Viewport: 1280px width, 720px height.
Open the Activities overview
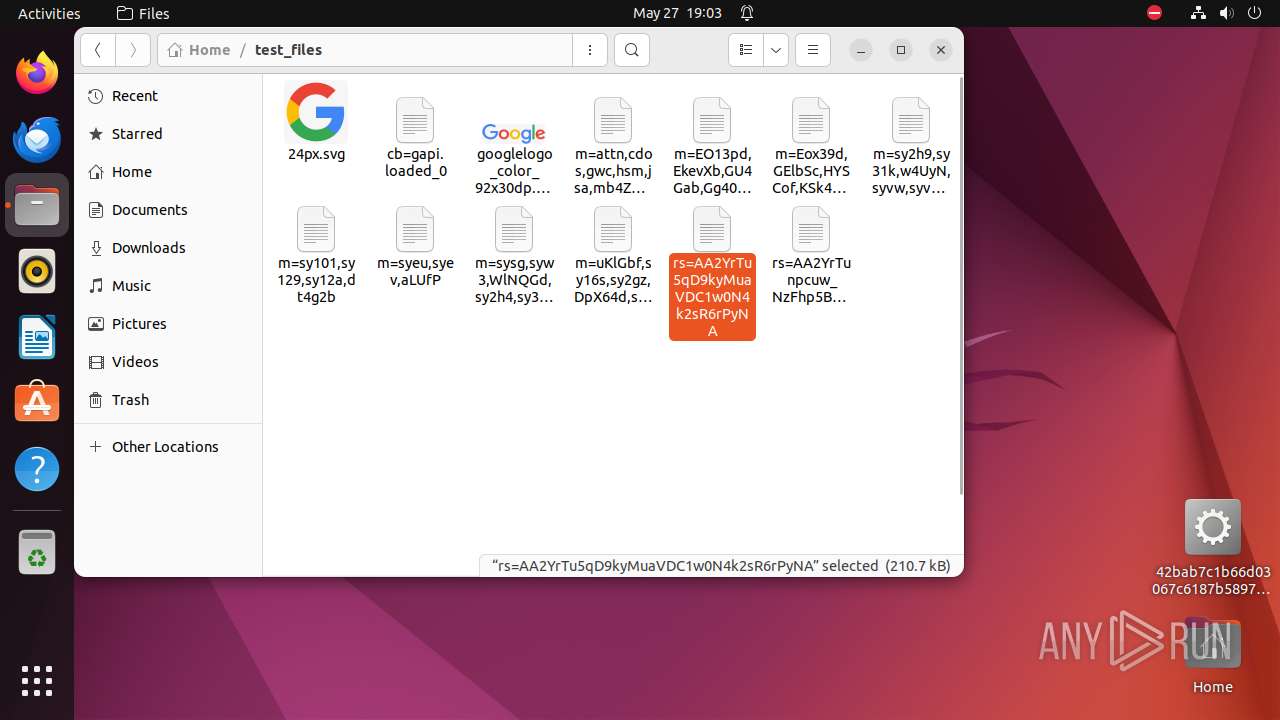49,13
